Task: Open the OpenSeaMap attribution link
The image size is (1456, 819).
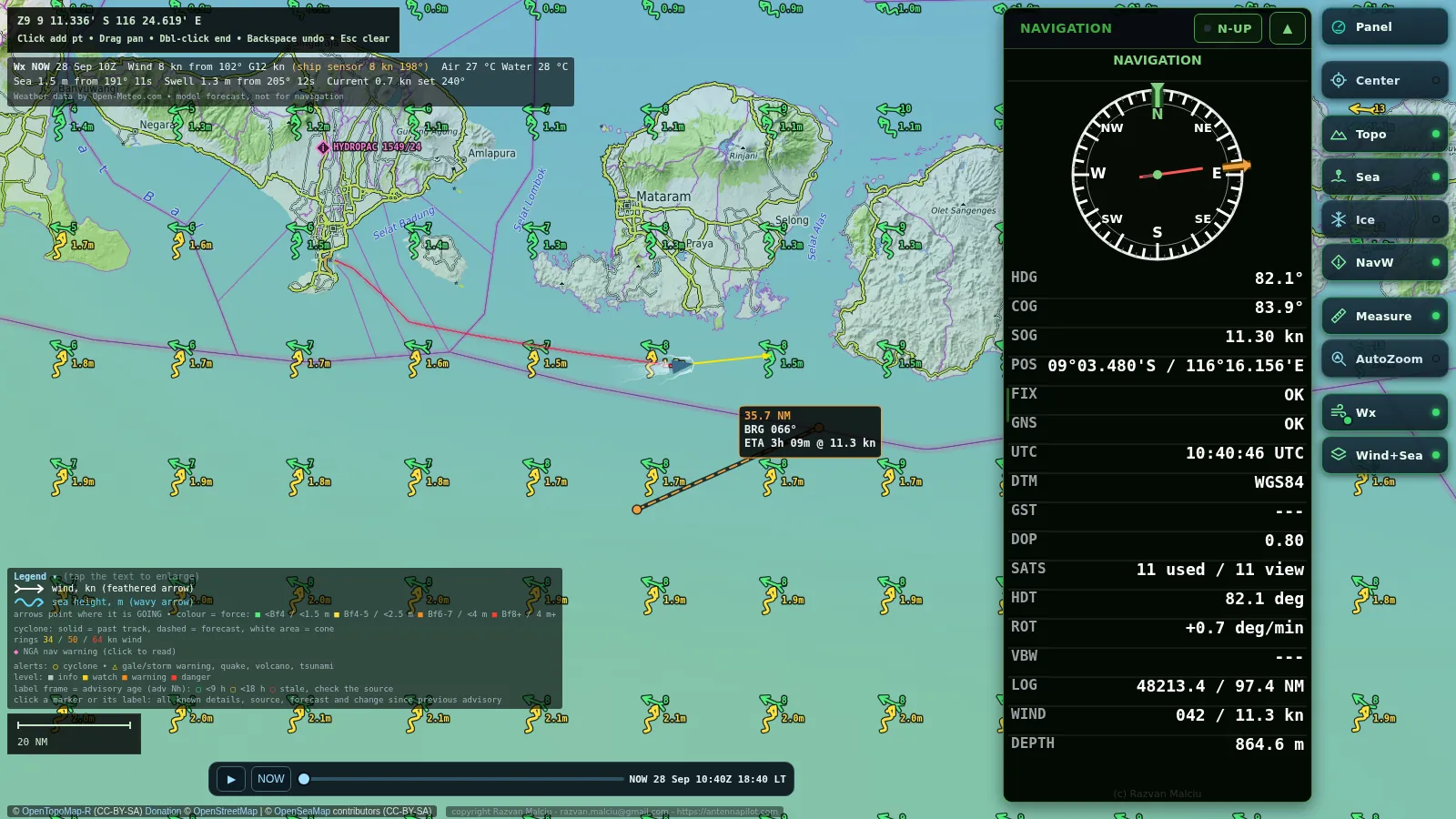Action: 302,811
